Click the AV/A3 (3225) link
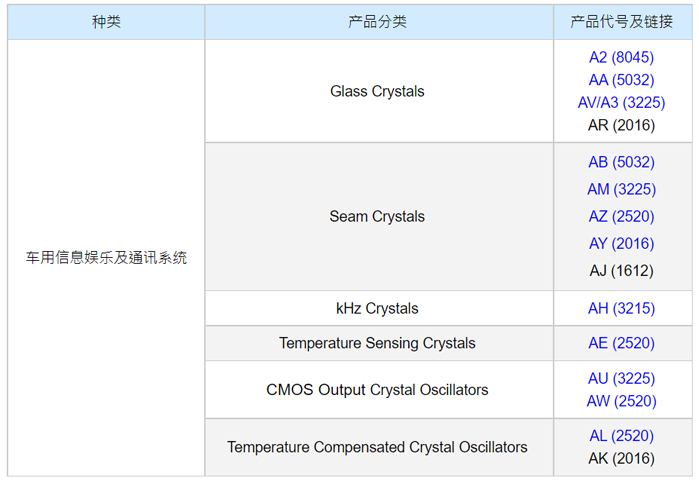The height and width of the screenshot is (481, 699). click(x=621, y=102)
